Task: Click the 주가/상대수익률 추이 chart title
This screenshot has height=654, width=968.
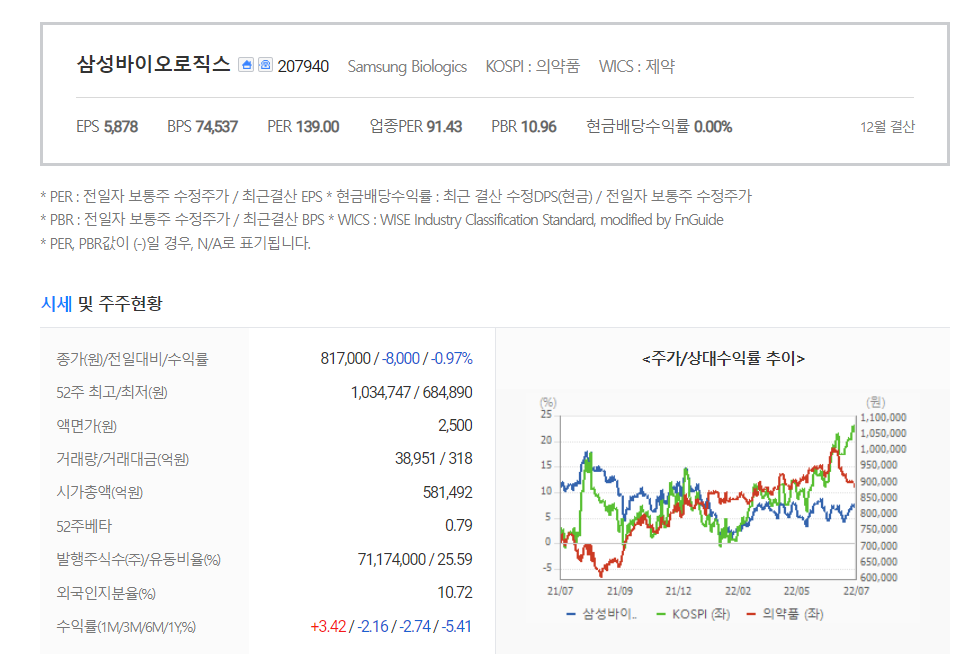Action: click(723, 358)
